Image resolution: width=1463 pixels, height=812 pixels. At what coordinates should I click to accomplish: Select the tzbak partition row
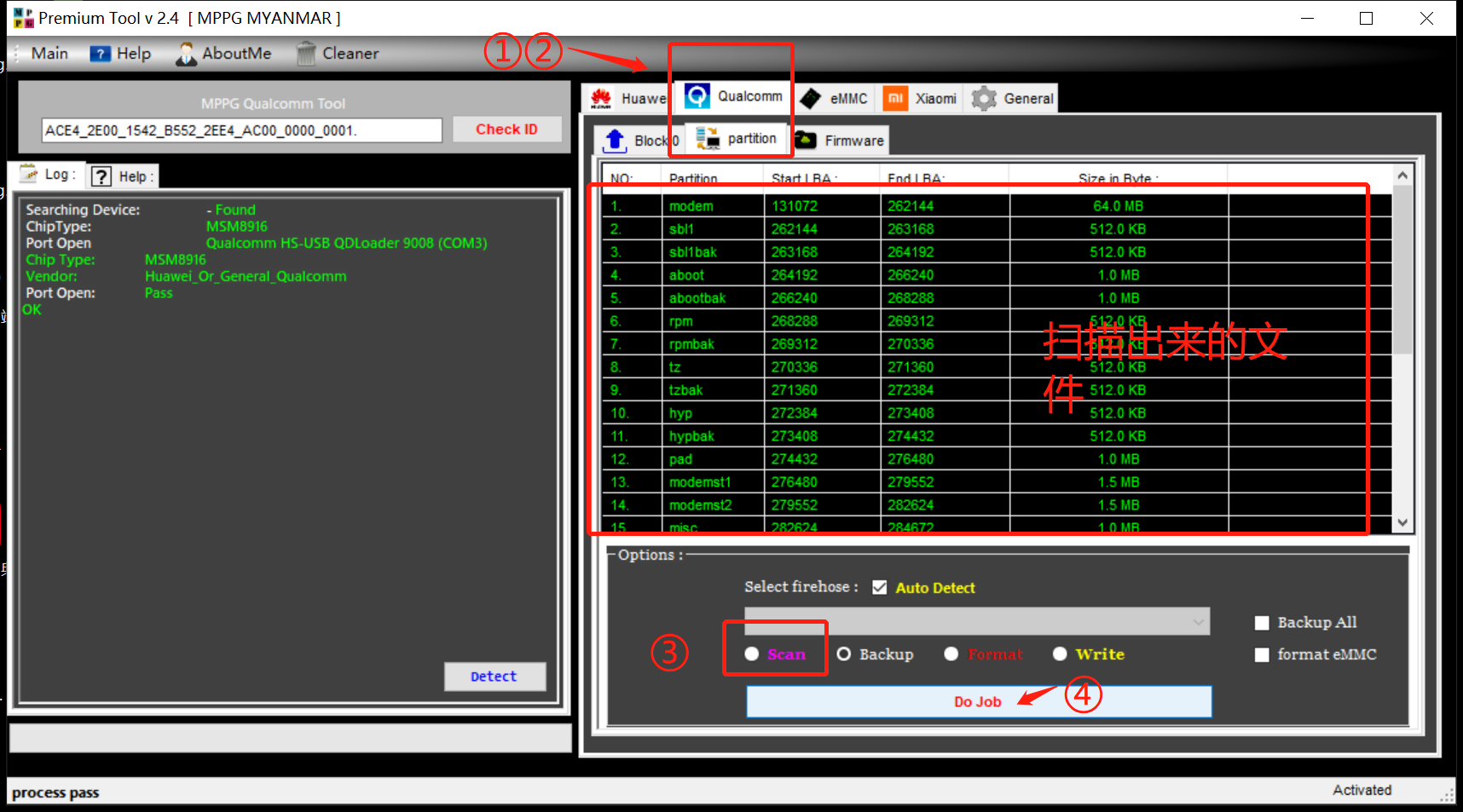click(x=997, y=390)
